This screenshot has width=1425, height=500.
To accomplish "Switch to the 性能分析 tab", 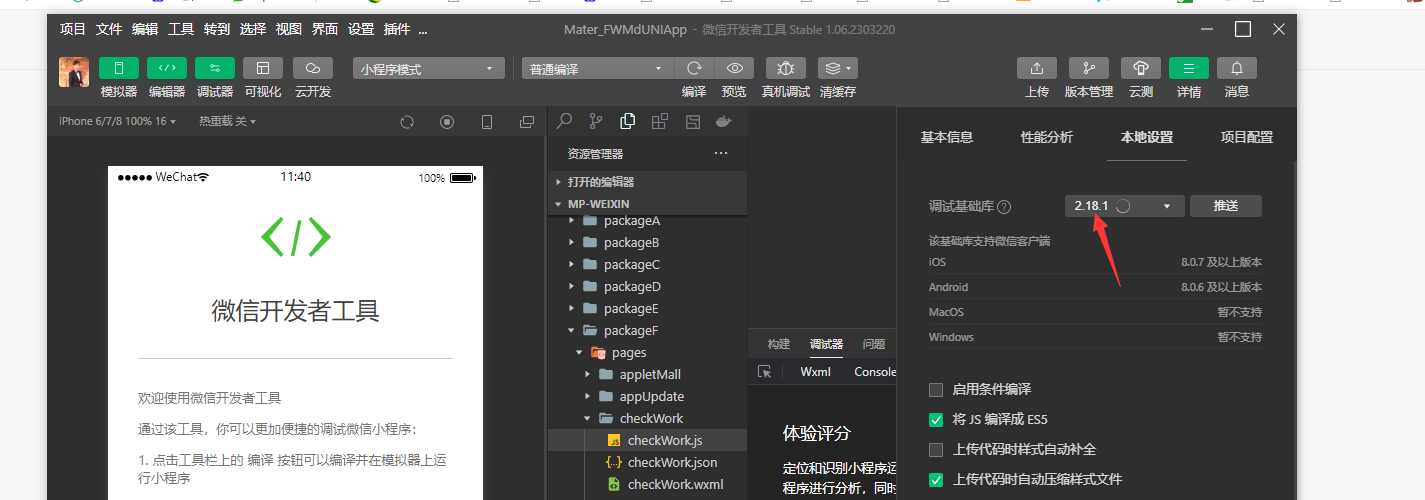I will [x=1047, y=137].
